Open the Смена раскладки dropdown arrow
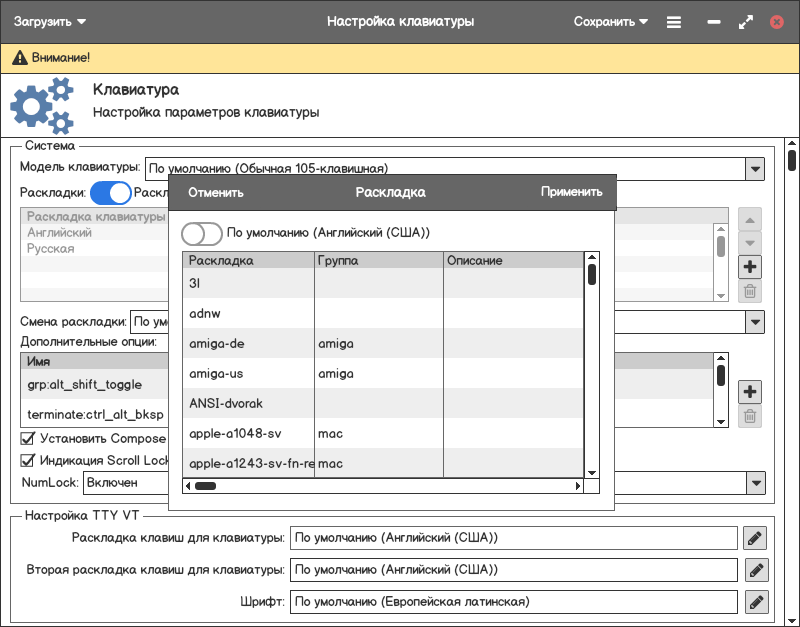This screenshot has height=627, width=800. click(x=755, y=322)
